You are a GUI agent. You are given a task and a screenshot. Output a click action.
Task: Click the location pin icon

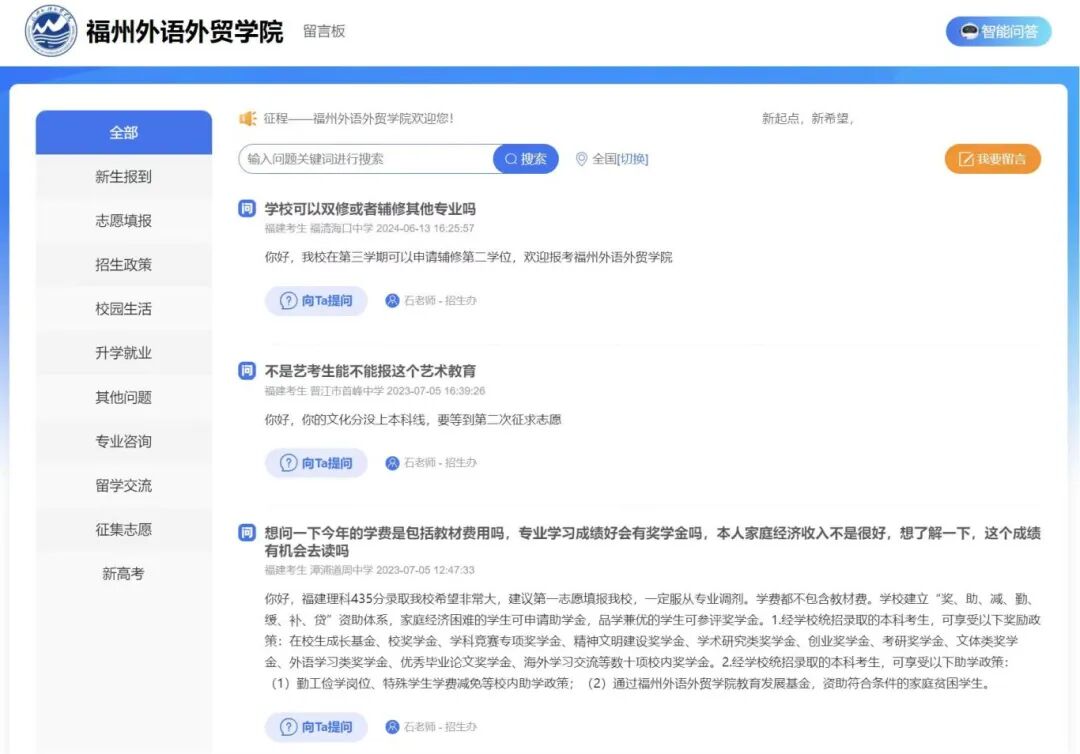click(581, 159)
